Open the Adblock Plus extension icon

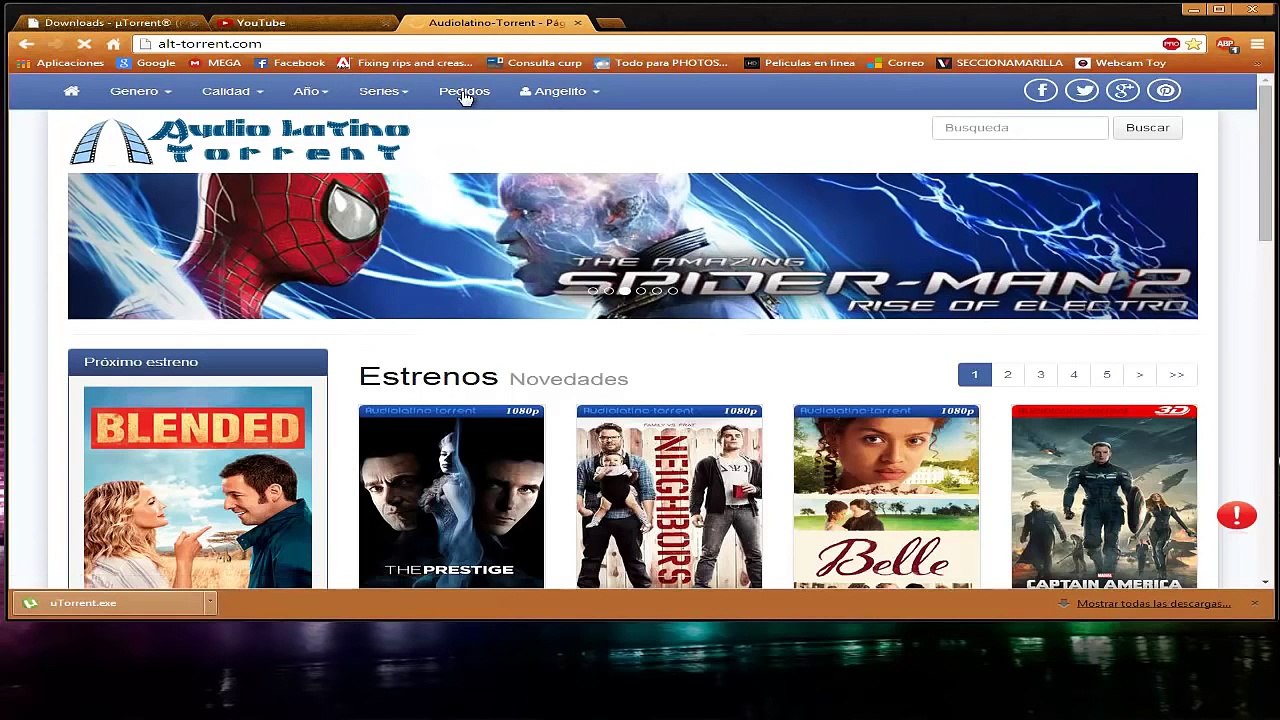[1225, 44]
